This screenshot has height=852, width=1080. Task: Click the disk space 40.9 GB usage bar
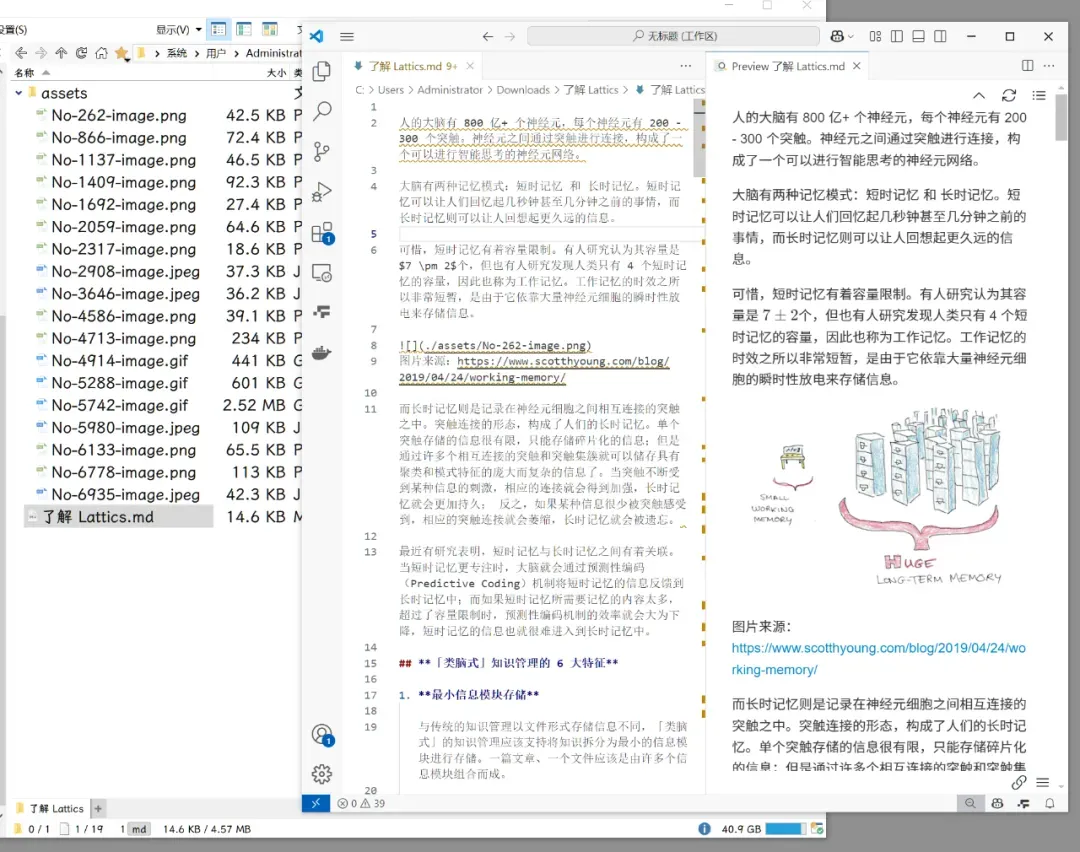(785, 829)
